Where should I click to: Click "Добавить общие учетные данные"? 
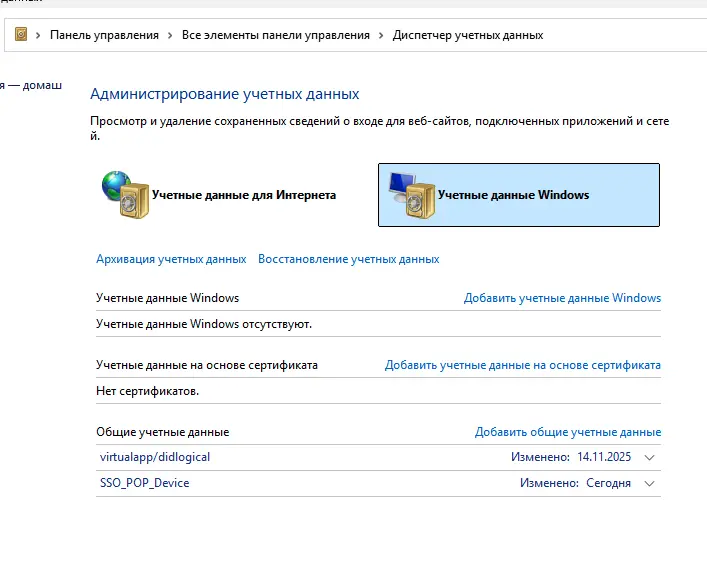coord(567,432)
